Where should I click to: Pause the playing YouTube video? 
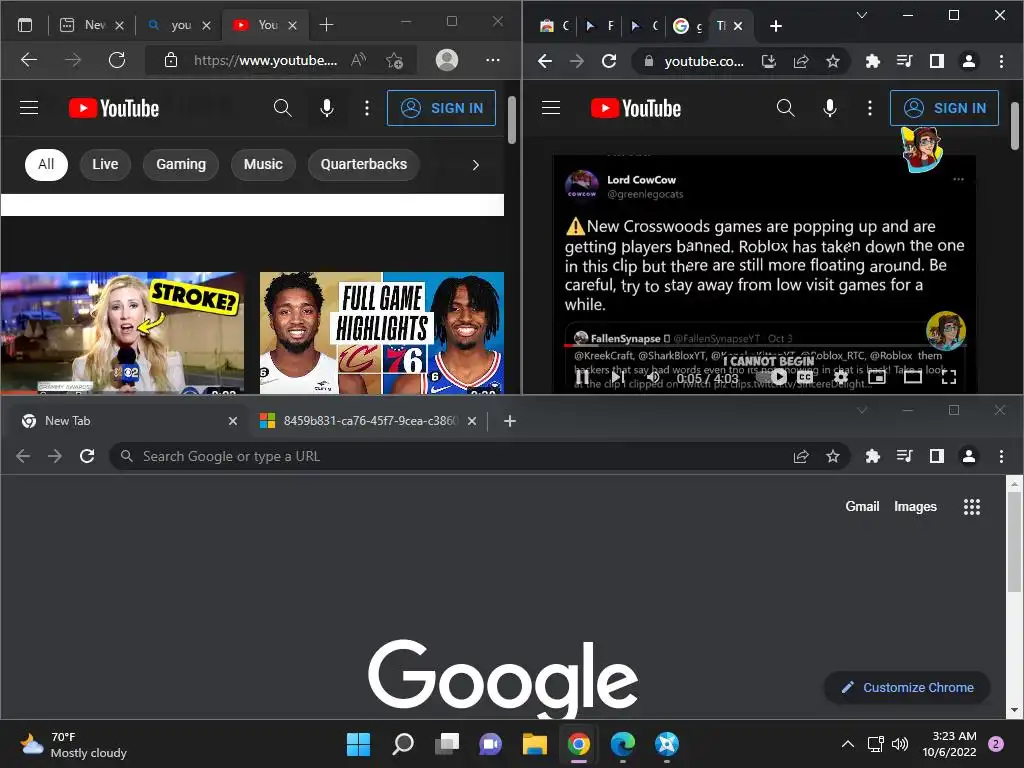coord(583,377)
